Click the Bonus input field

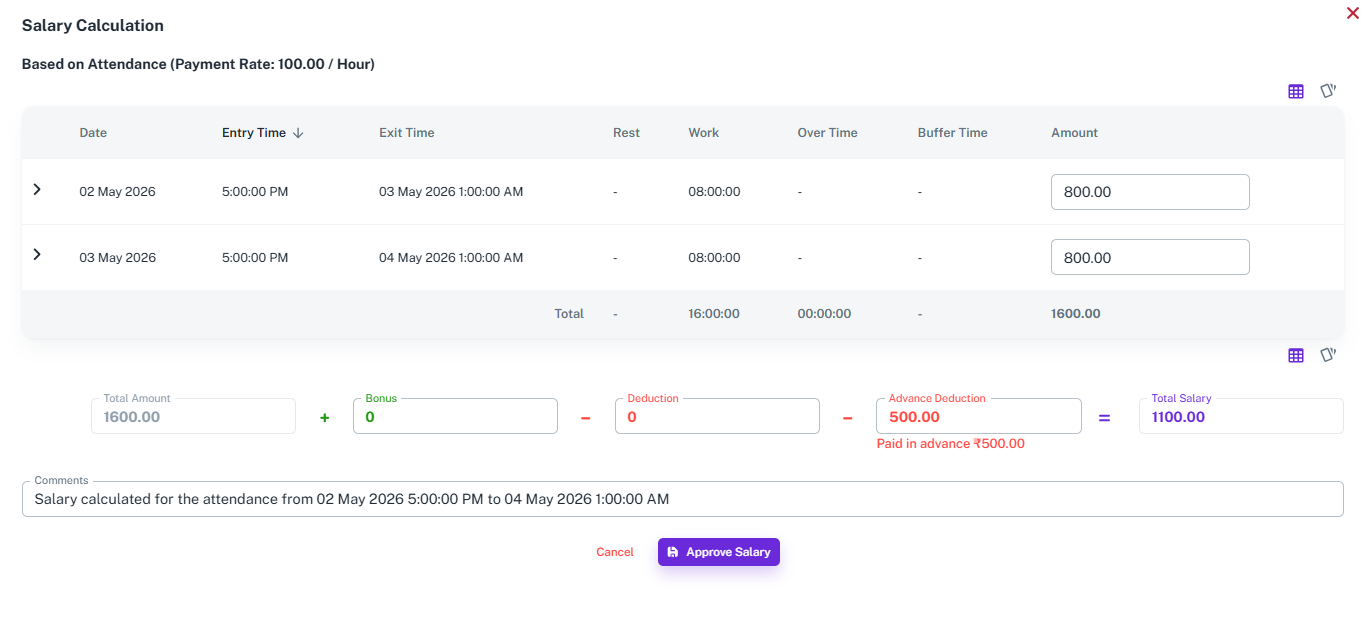point(455,416)
